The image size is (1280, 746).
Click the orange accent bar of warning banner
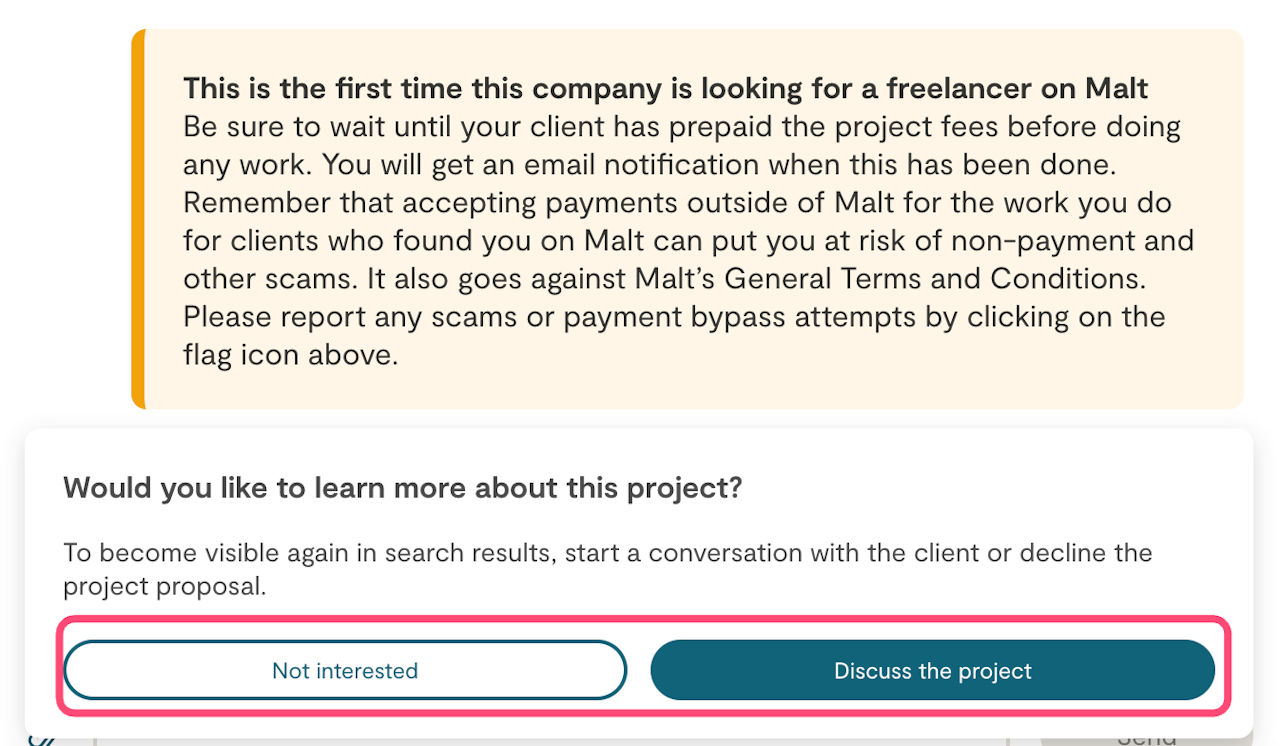[x=138, y=219]
